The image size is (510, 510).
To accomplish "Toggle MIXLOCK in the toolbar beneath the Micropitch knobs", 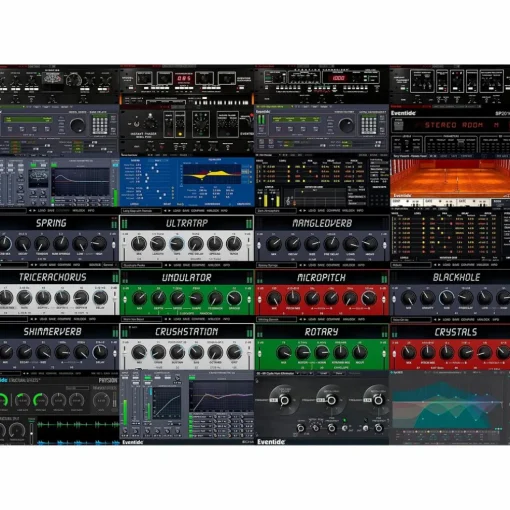I will (349, 319).
